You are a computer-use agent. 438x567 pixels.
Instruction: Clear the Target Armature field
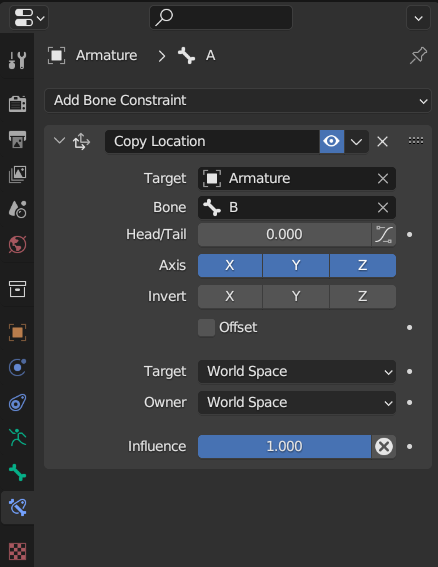tap(383, 178)
